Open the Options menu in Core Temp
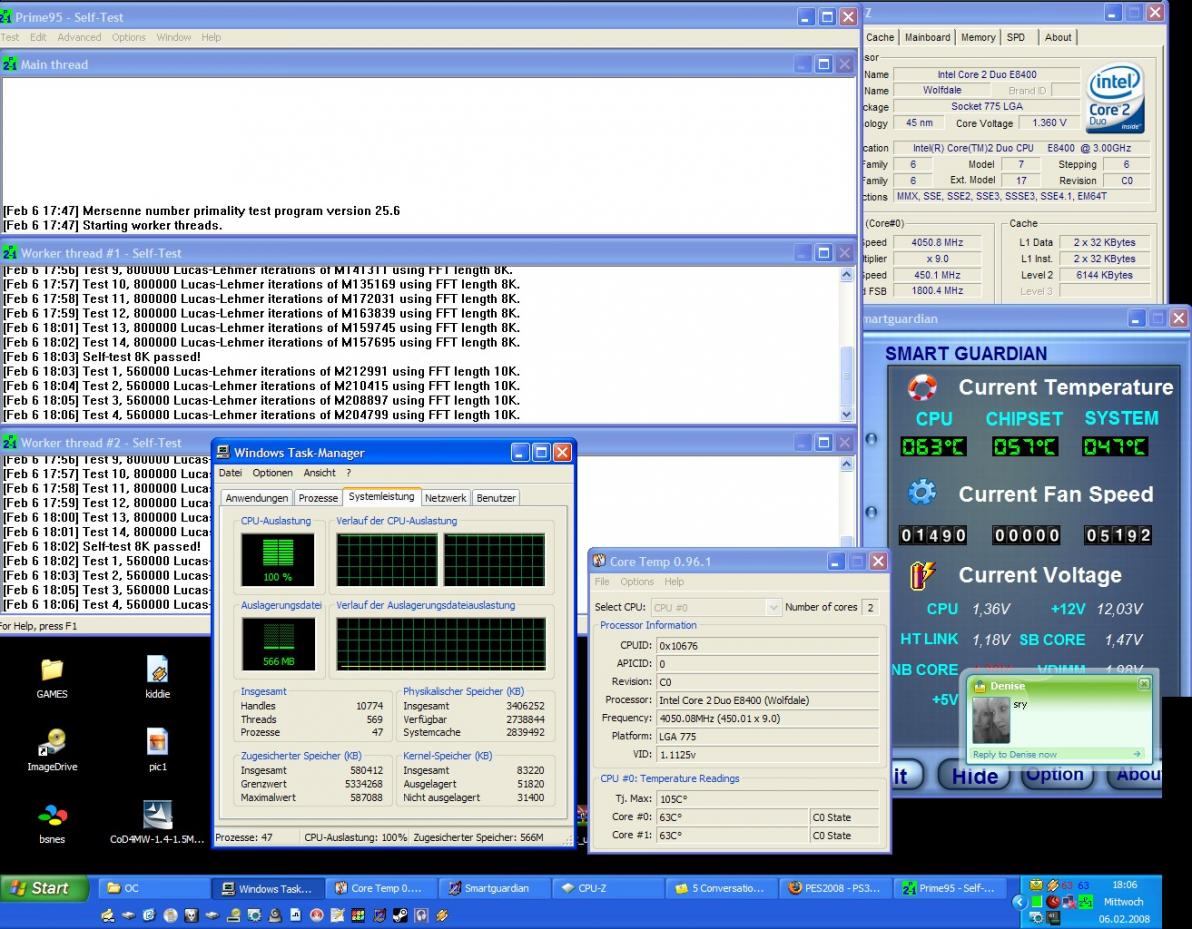 [636, 581]
